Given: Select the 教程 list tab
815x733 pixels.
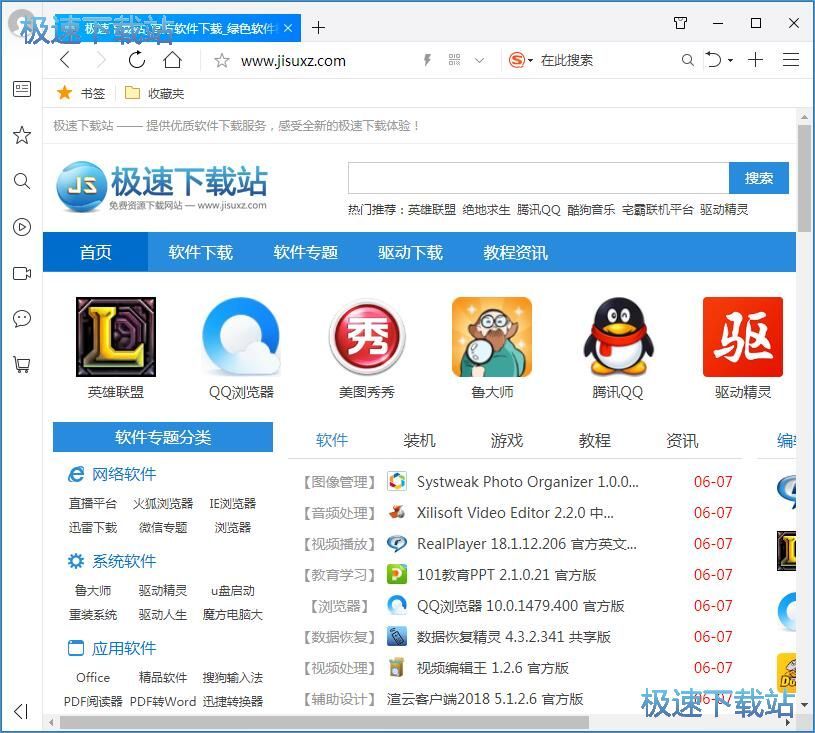Looking at the screenshot, I should tap(595, 440).
